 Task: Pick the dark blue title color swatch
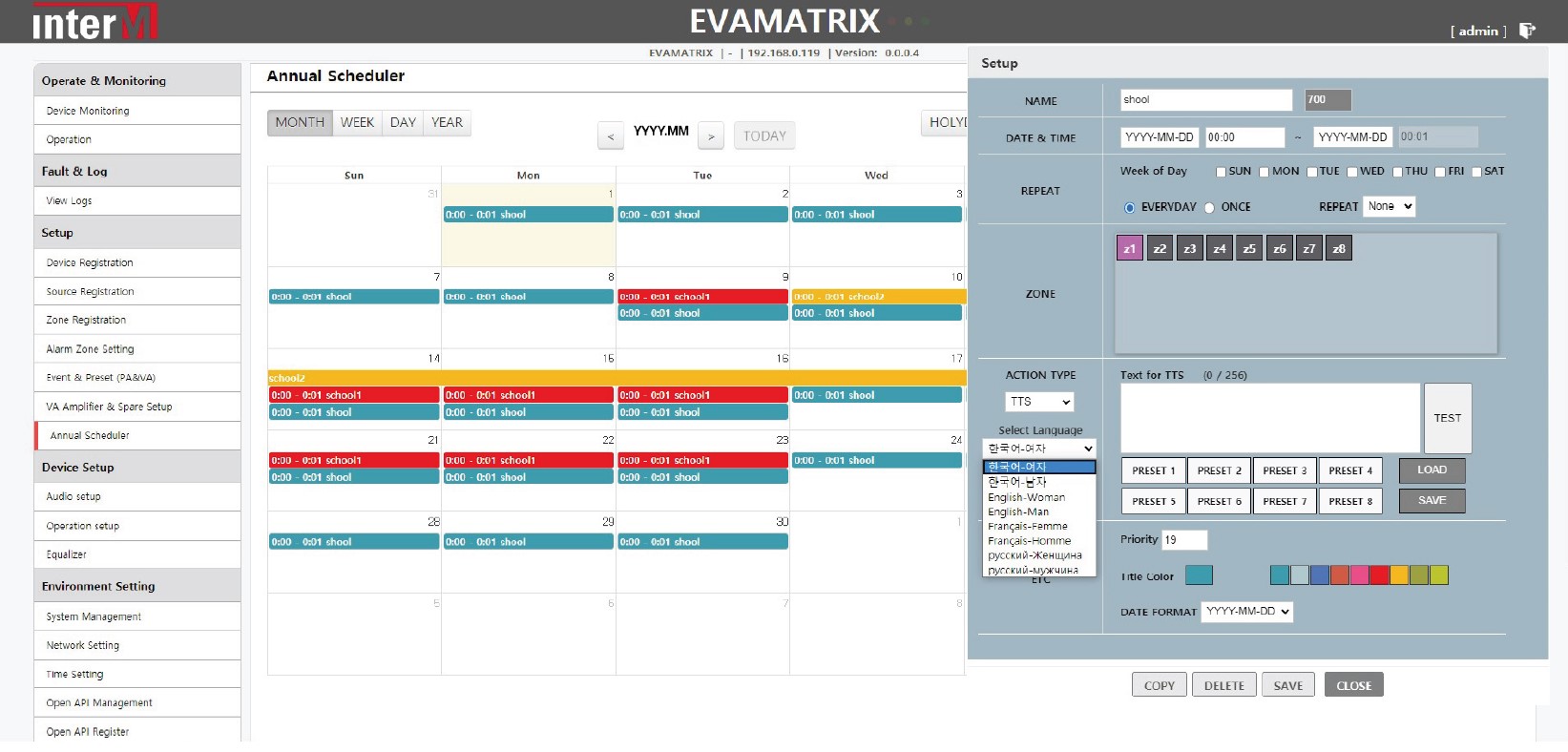click(x=1320, y=574)
